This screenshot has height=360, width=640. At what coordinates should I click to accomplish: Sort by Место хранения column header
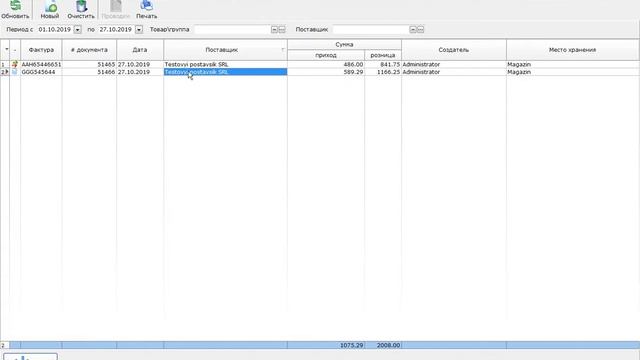[573, 50]
